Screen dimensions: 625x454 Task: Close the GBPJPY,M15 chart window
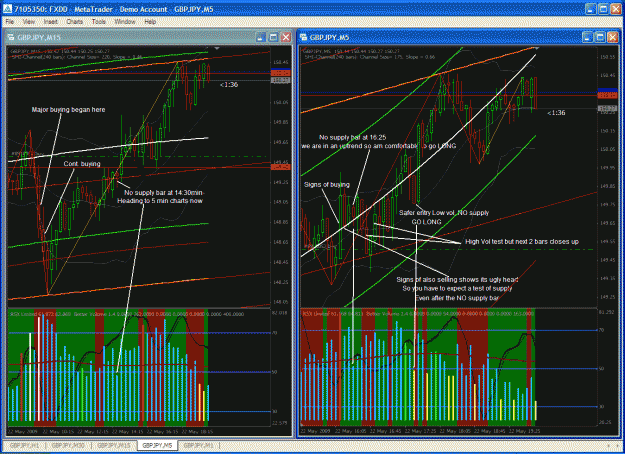pyautogui.click(x=286, y=37)
